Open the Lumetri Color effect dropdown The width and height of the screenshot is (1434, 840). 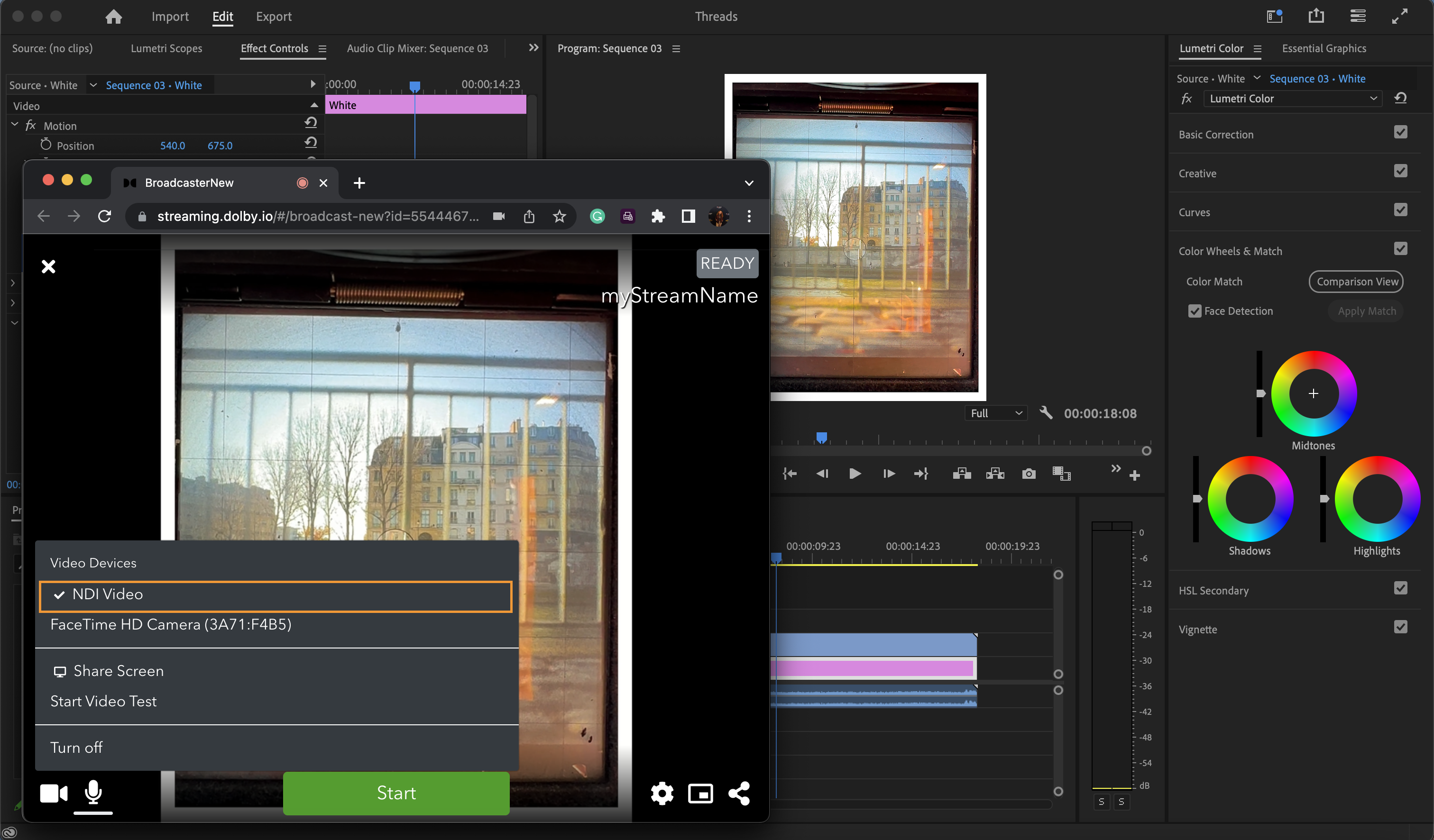click(x=1293, y=99)
